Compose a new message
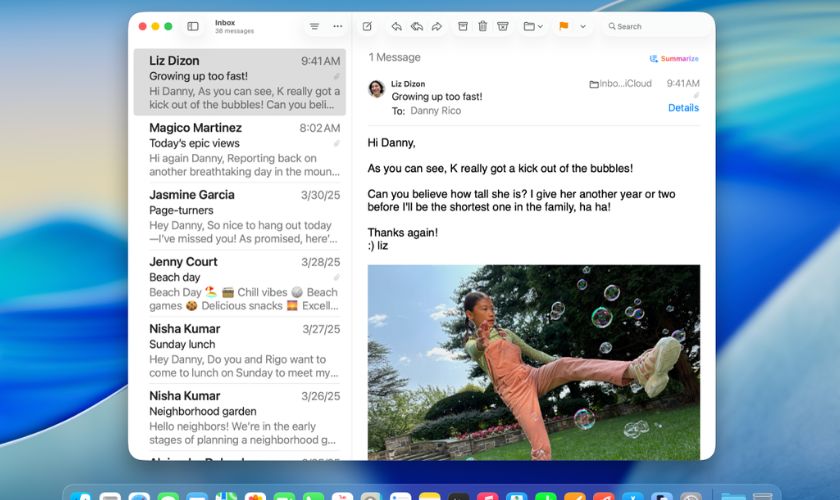Viewport: 840px width, 500px height. tap(367, 26)
